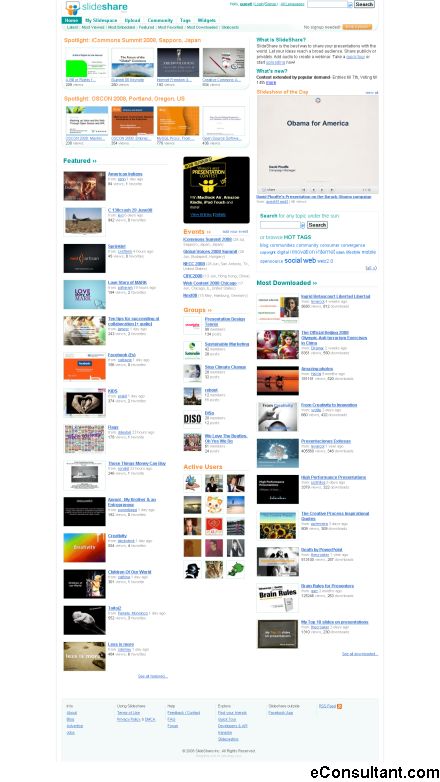Click the top header Search button
The width and height of the screenshot is (440, 782).
pyautogui.click(x=364, y=4)
